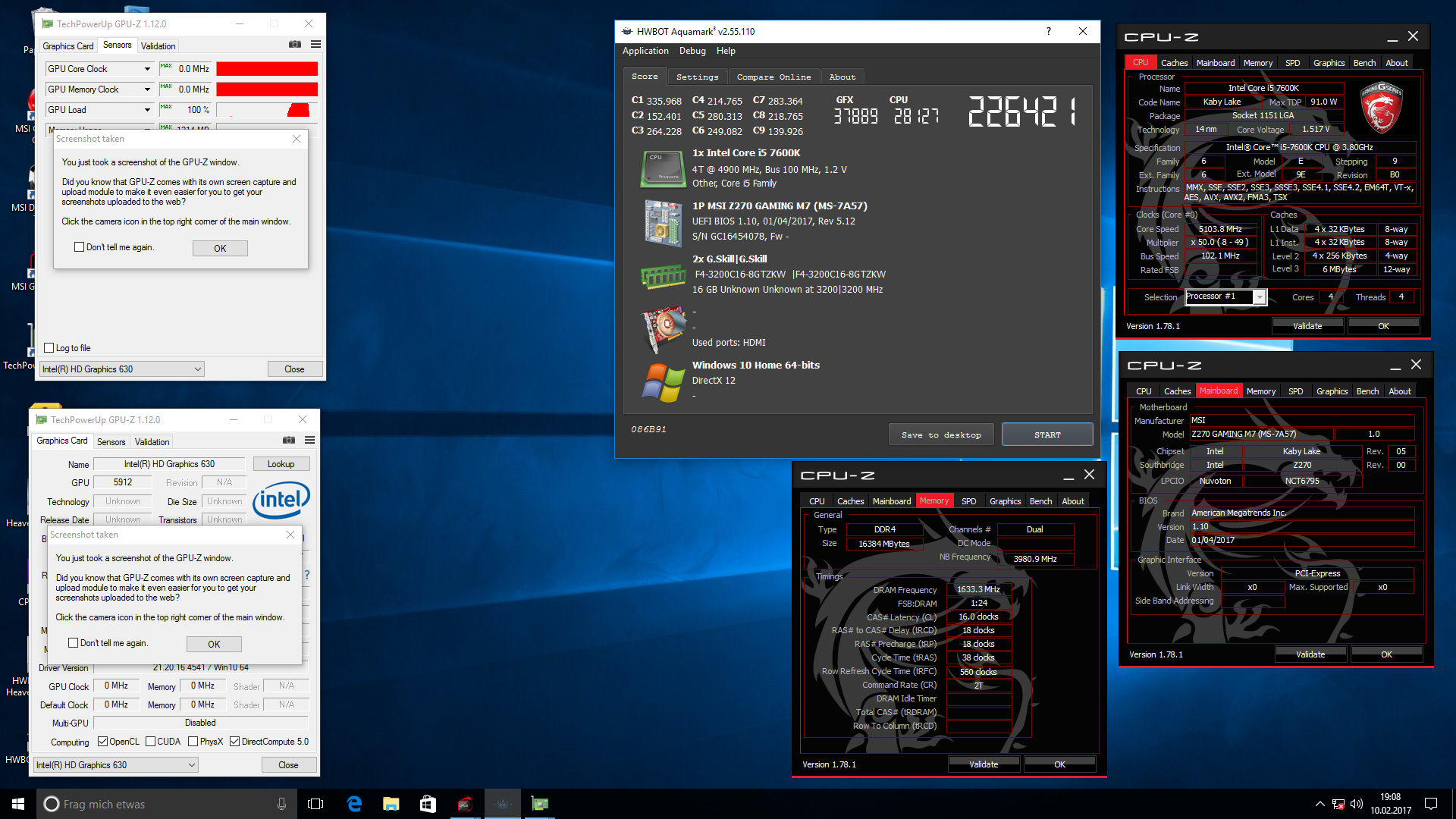Switch to Settings tab in Aquamark
Screen dimensions: 1456x819
coord(697,77)
